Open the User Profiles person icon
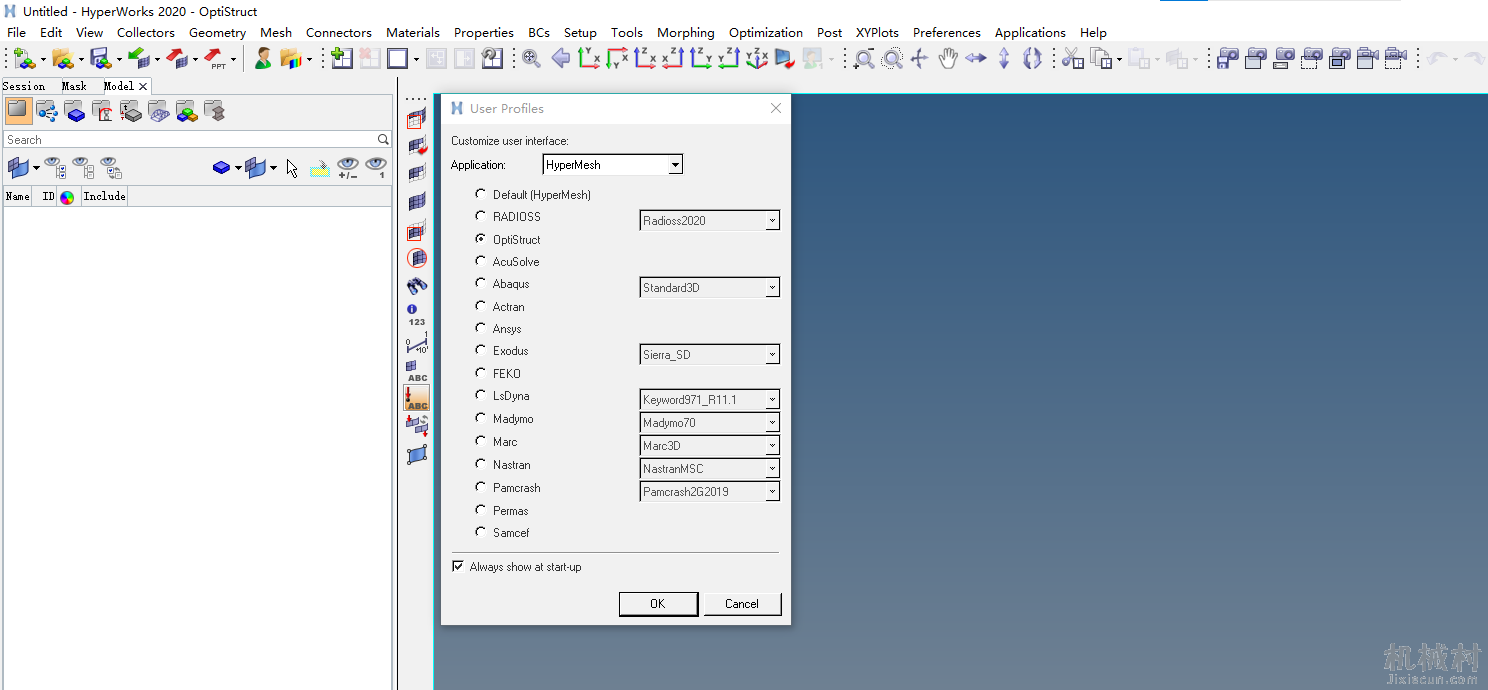Viewport: 1488px width, 690px height. coord(263,58)
